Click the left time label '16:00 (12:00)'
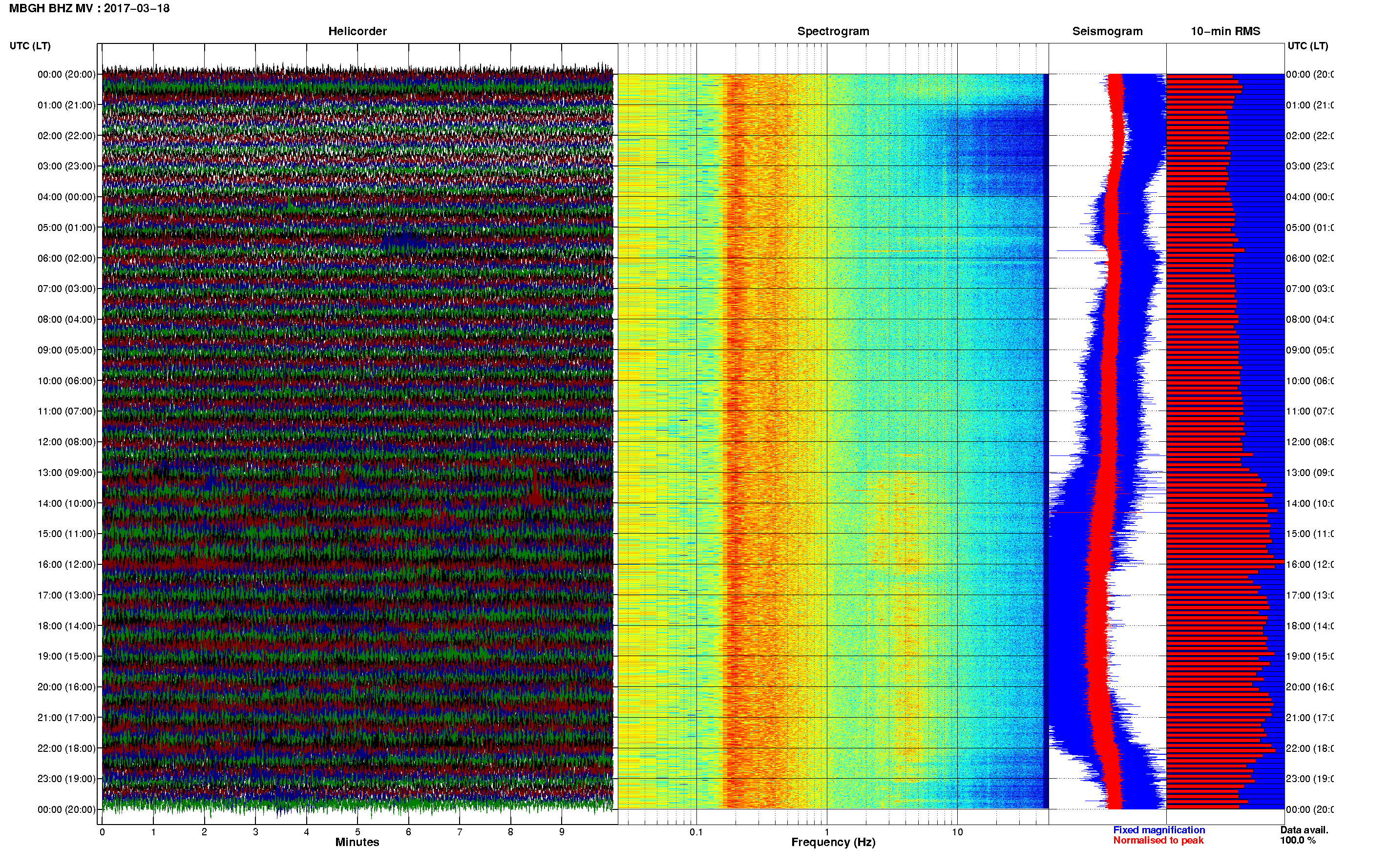 pos(66,564)
